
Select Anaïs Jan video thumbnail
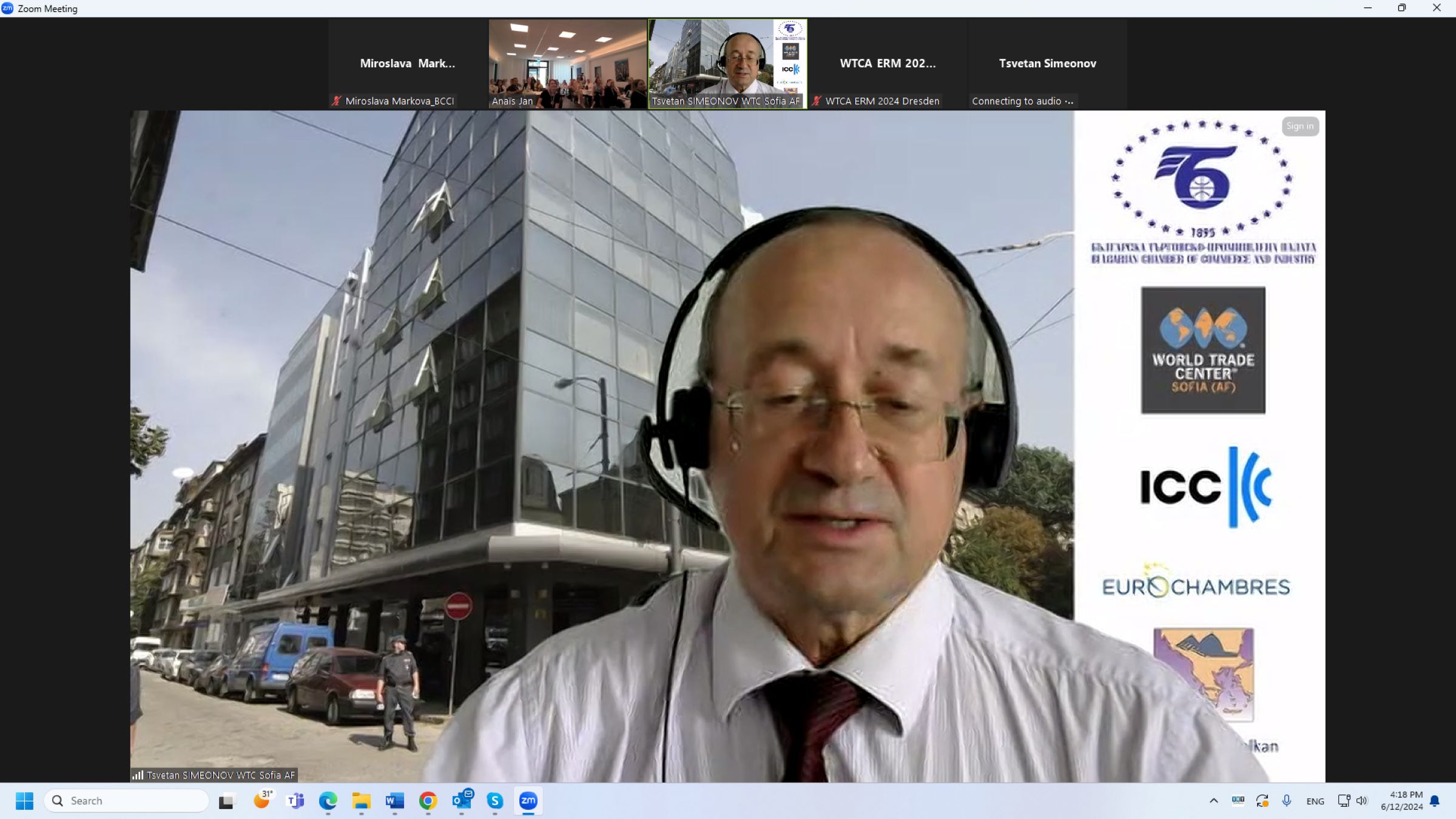(x=567, y=64)
